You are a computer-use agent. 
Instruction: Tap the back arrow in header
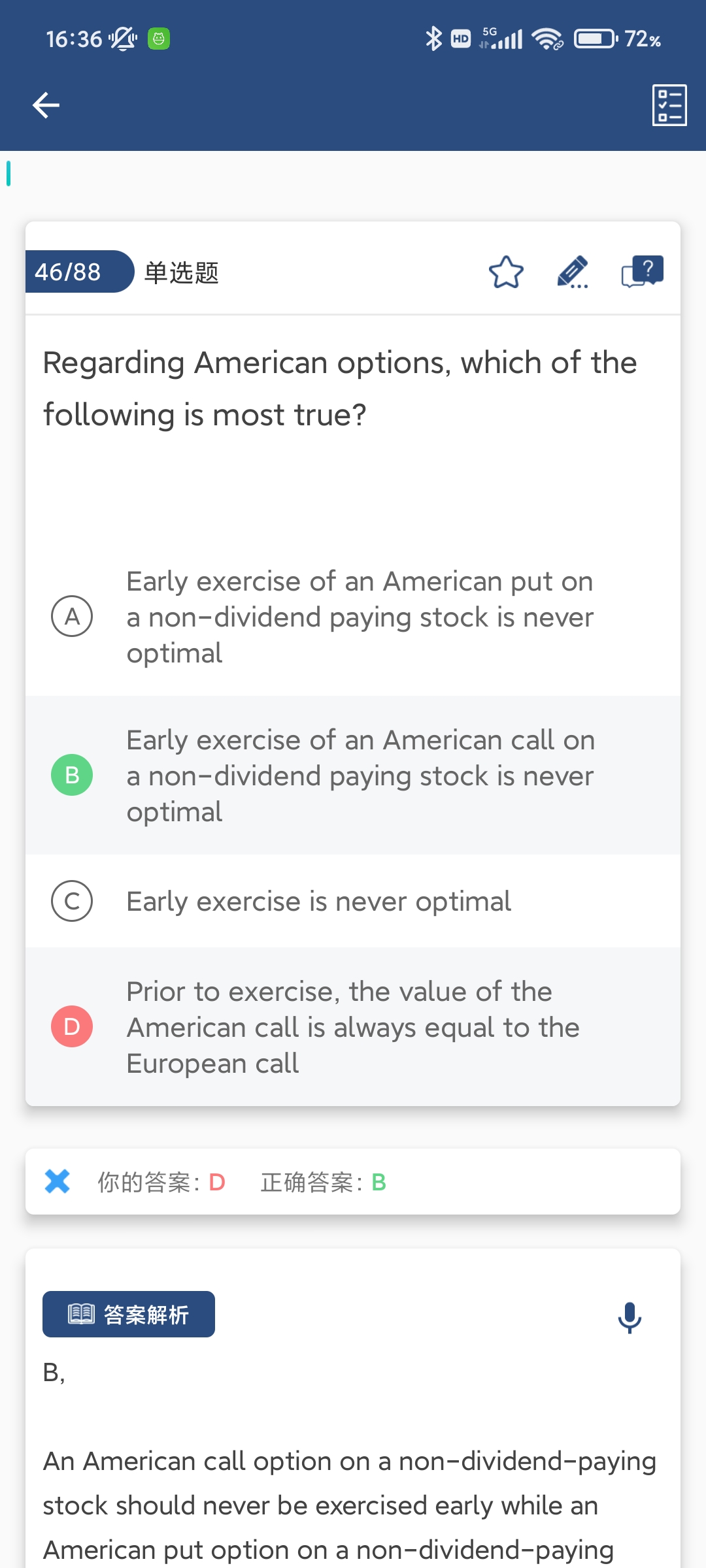(x=46, y=105)
